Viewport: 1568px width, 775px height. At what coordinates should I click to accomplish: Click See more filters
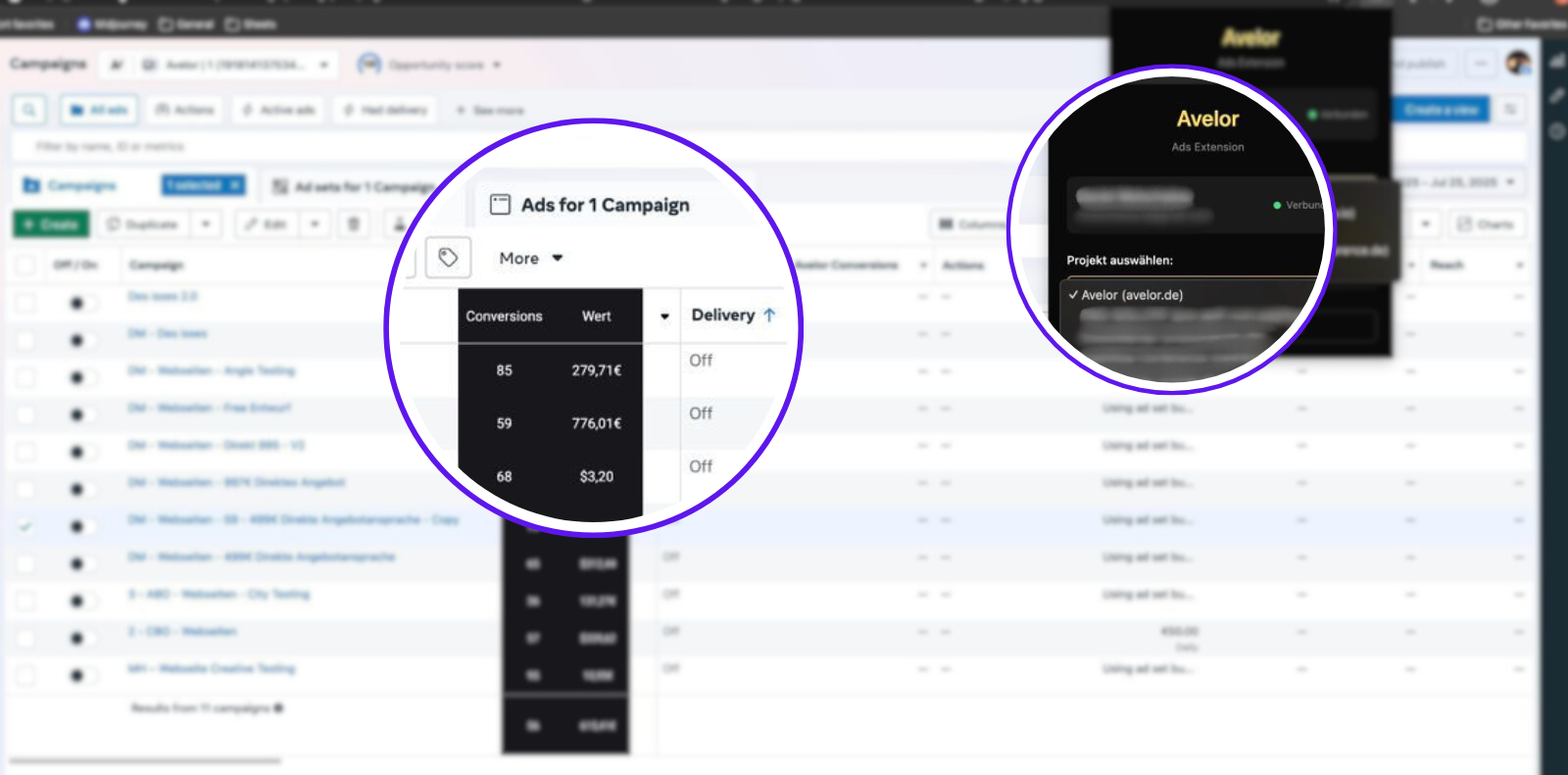click(x=490, y=110)
